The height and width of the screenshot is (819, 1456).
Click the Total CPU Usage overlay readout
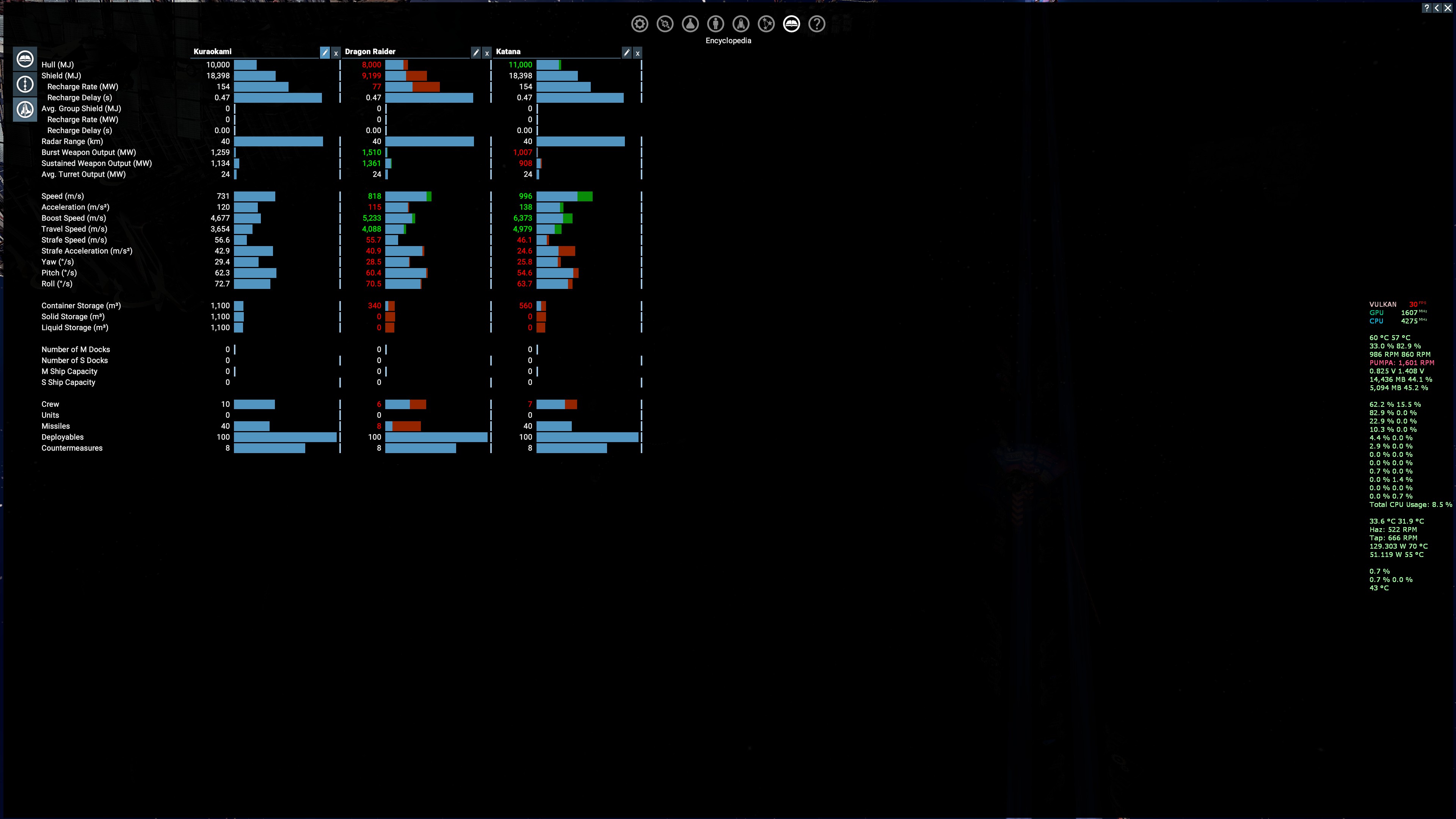[x=1411, y=505]
